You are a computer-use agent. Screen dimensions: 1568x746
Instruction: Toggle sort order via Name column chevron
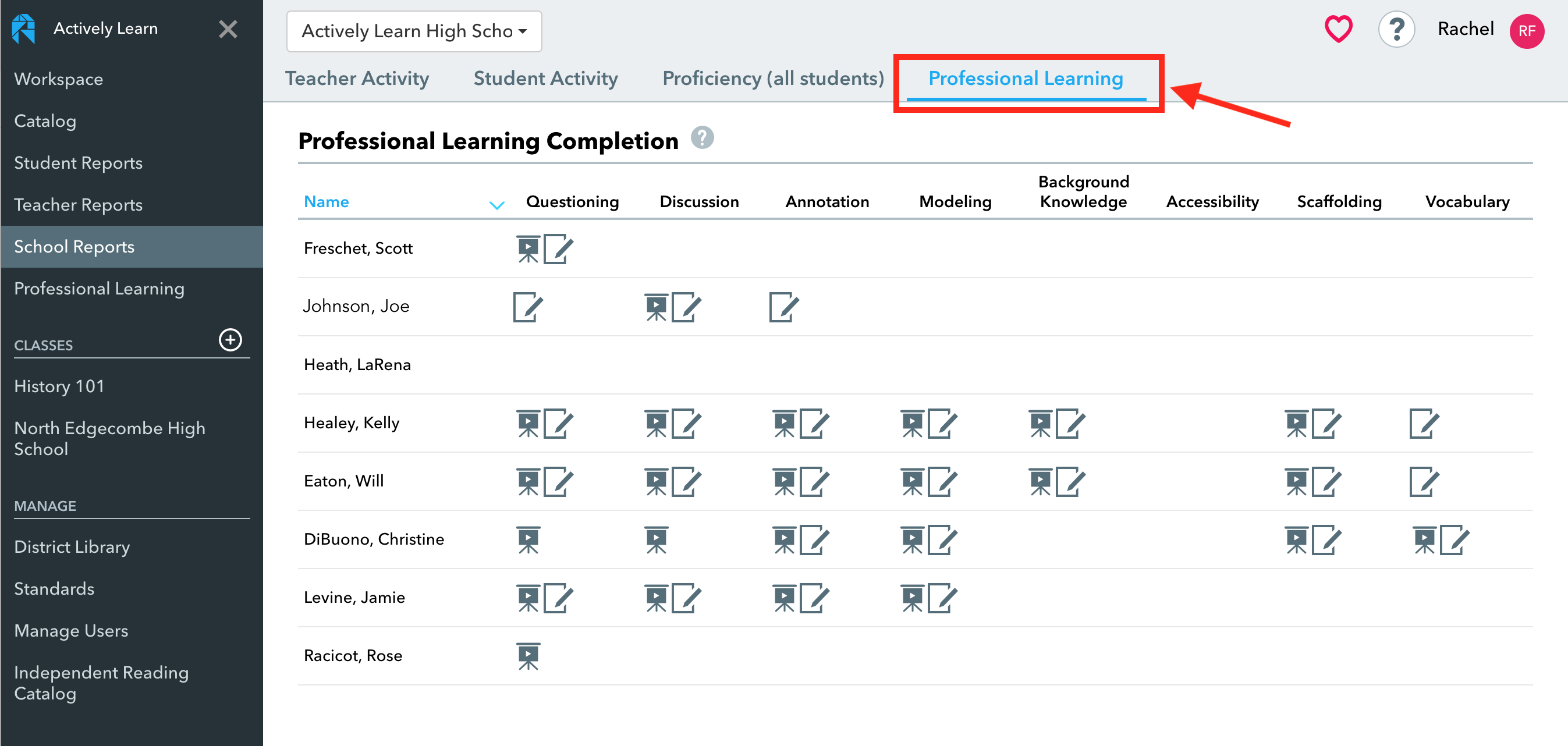(x=496, y=205)
